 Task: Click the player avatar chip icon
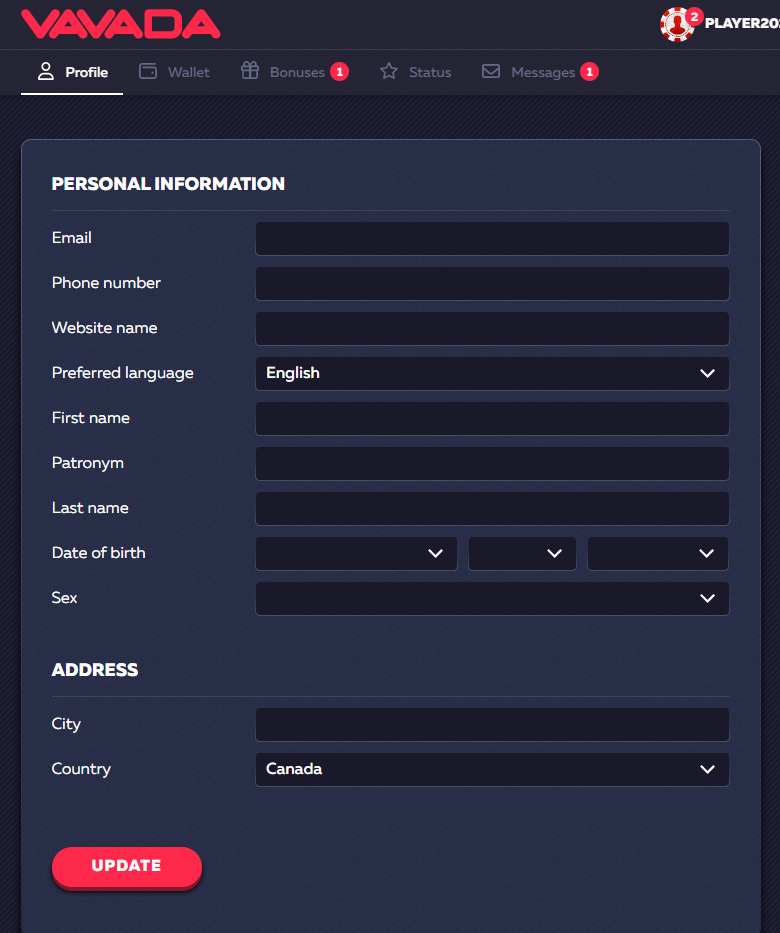[x=677, y=24]
